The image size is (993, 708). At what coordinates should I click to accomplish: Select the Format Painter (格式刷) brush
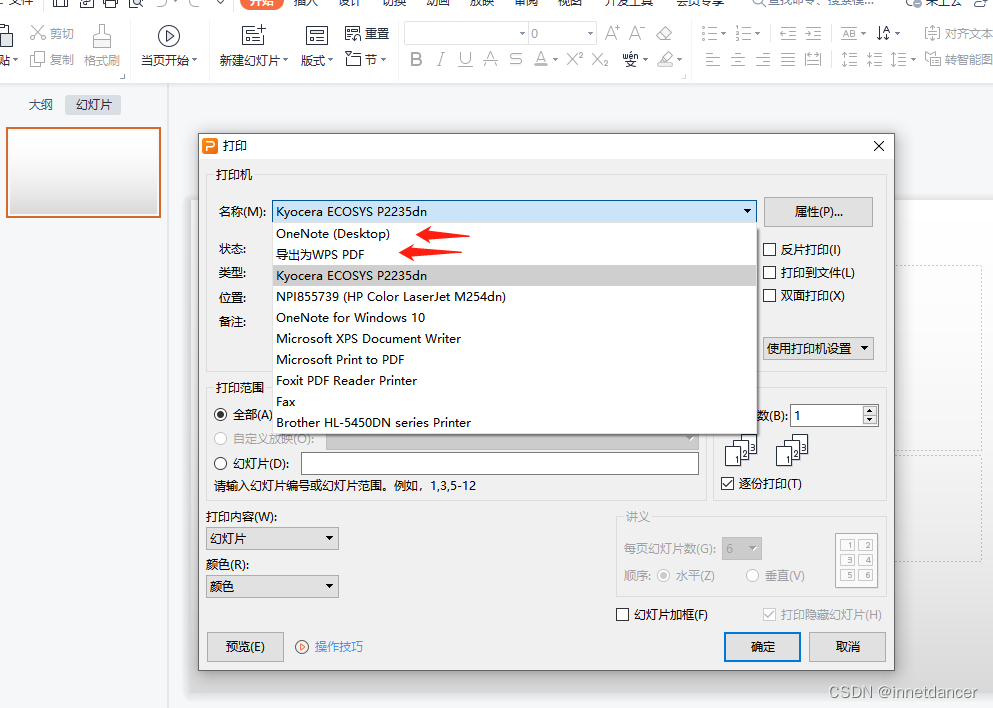(101, 38)
